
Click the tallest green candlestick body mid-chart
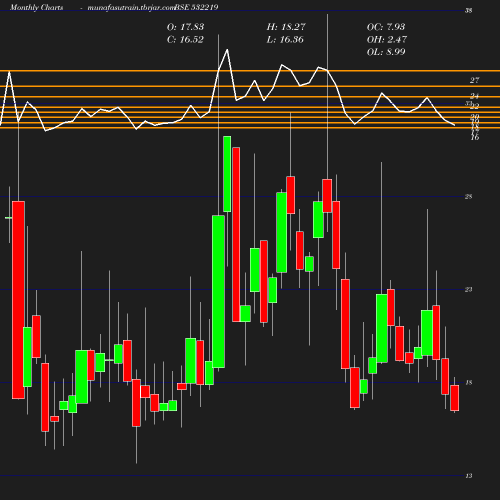[x=219, y=292]
